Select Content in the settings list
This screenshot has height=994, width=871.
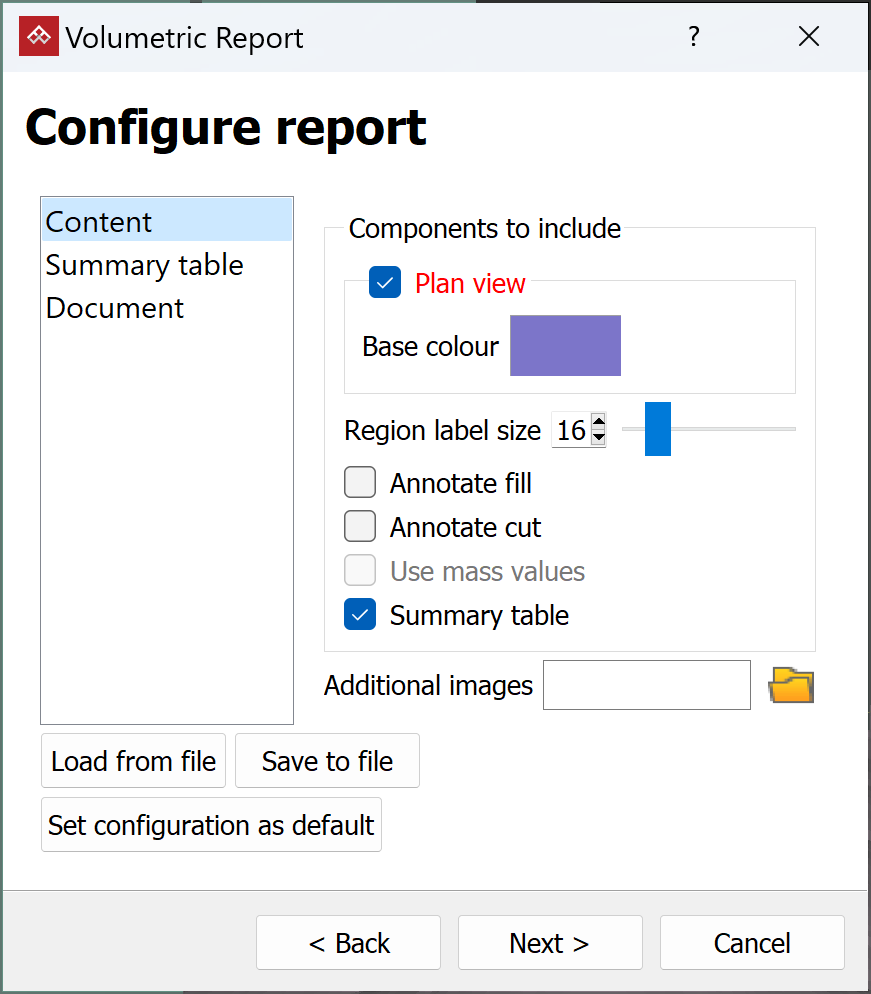99,222
